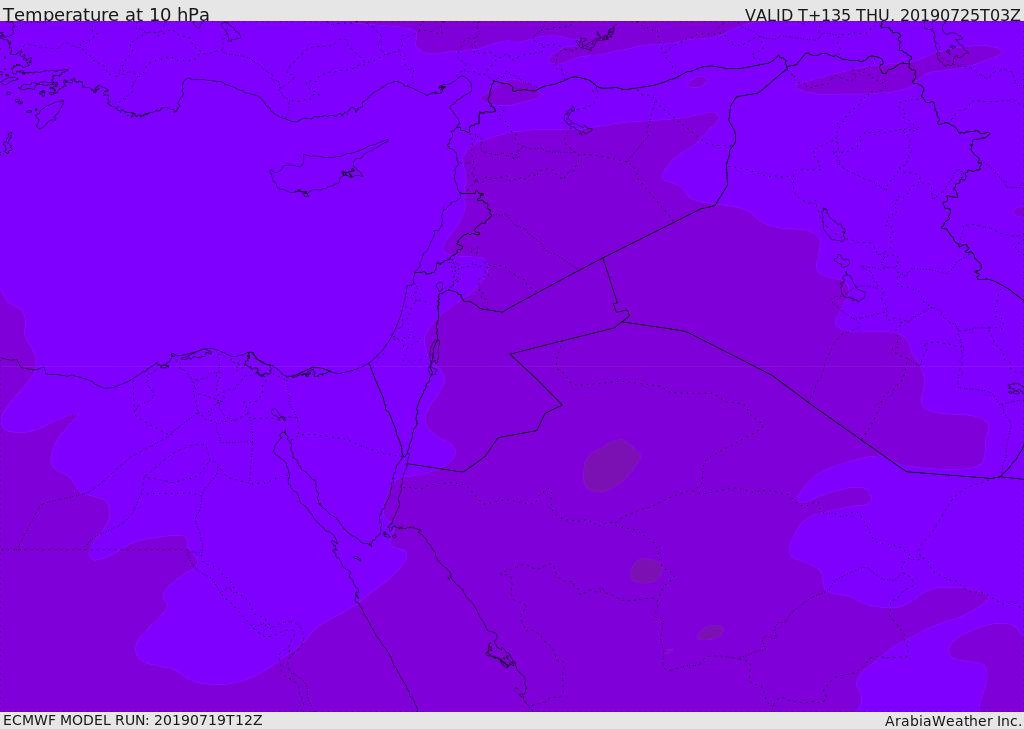1024x729 pixels.
Task: Click the darker purple blob in northern Saudi Arabia
Action: tap(611, 465)
